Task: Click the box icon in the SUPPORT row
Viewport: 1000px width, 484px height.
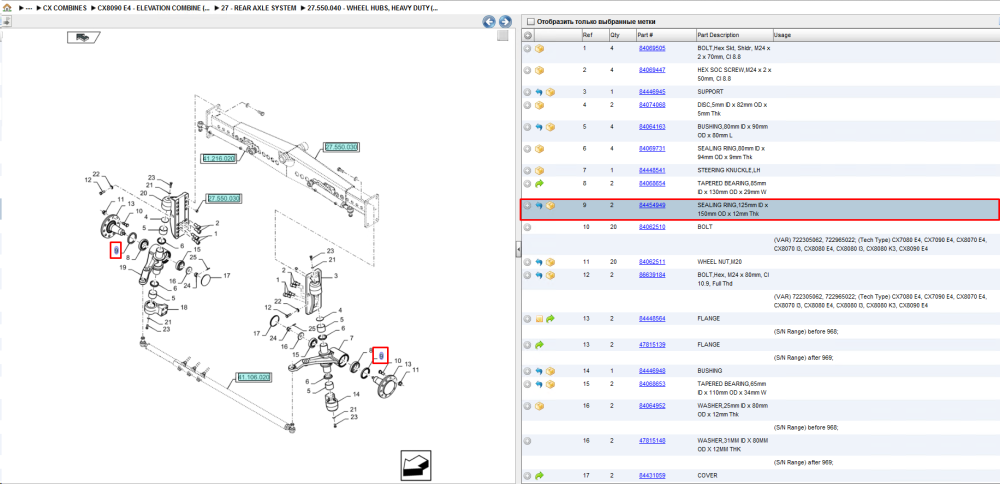Action: point(550,92)
